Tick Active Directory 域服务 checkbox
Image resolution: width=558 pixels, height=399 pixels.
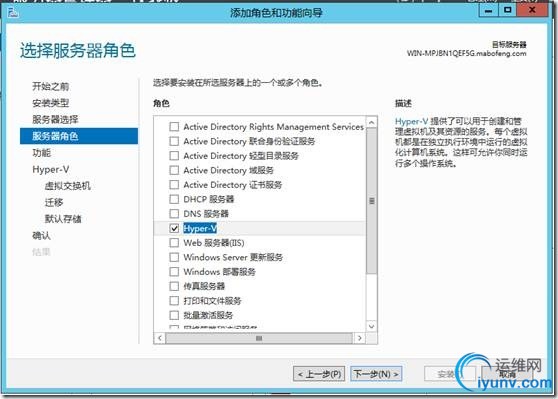click(174, 170)
